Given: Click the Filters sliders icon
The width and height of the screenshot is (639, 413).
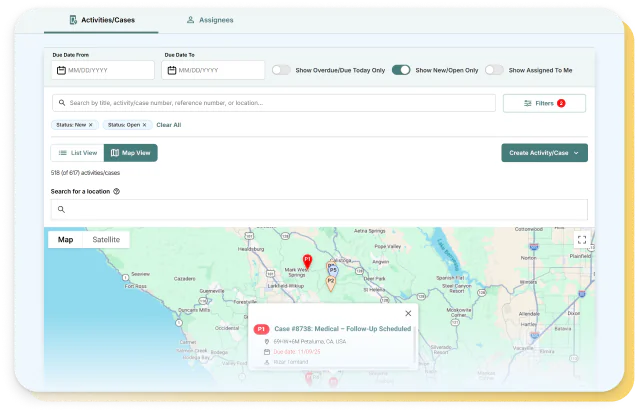Looking at the screenshot, I should click(528, 103).
